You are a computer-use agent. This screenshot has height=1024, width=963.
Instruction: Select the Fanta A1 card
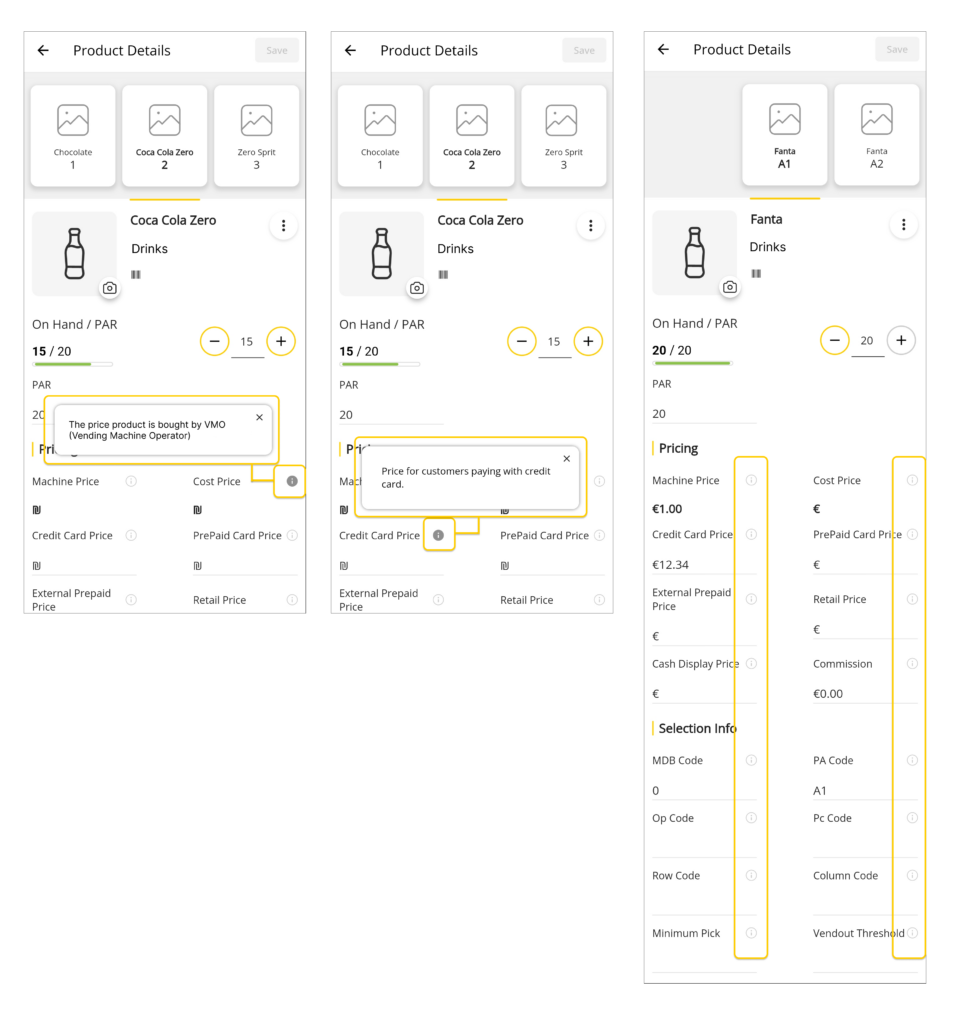785,135
